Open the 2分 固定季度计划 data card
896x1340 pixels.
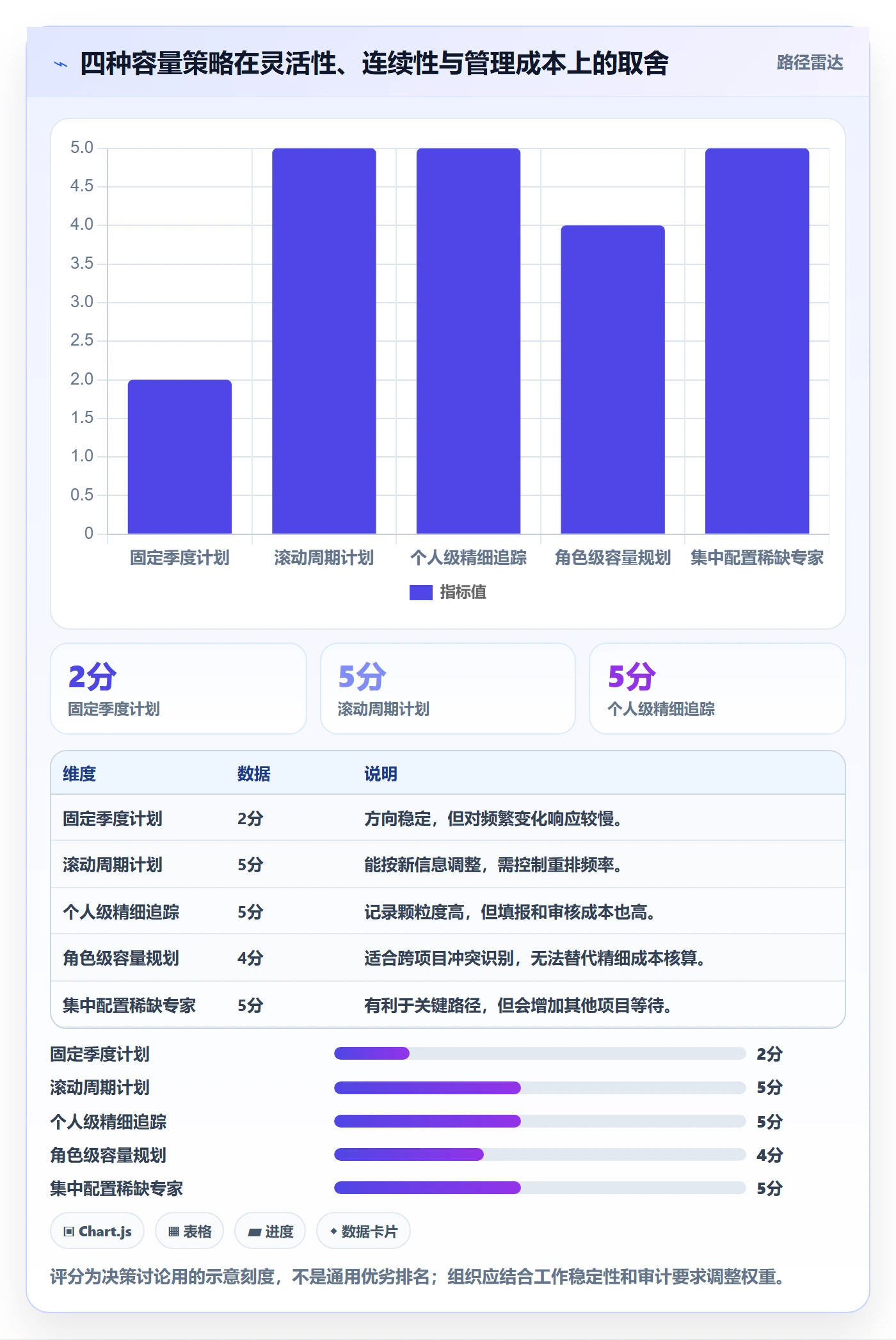point(179,689)
